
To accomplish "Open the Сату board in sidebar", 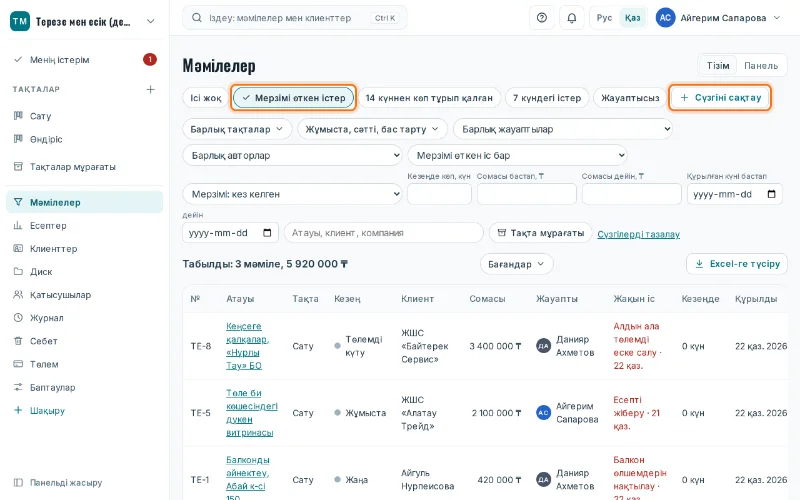I will pos(40,116).
